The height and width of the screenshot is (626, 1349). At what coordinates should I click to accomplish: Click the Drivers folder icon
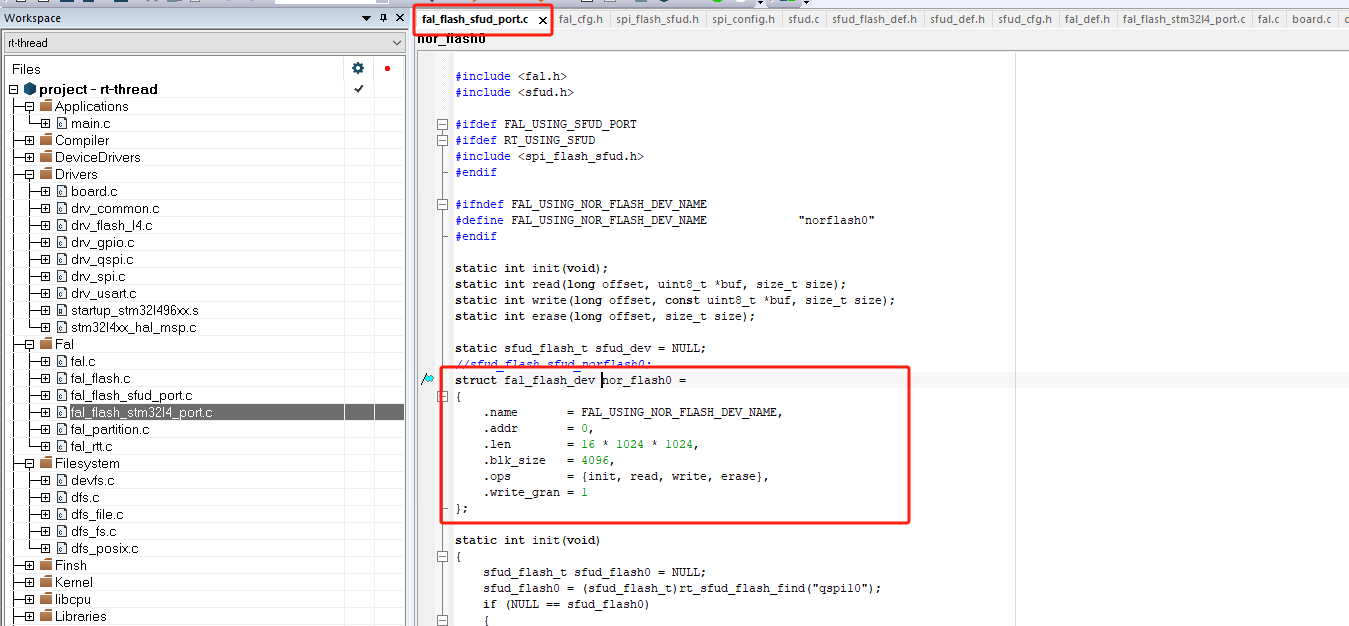tap(46, 174)
